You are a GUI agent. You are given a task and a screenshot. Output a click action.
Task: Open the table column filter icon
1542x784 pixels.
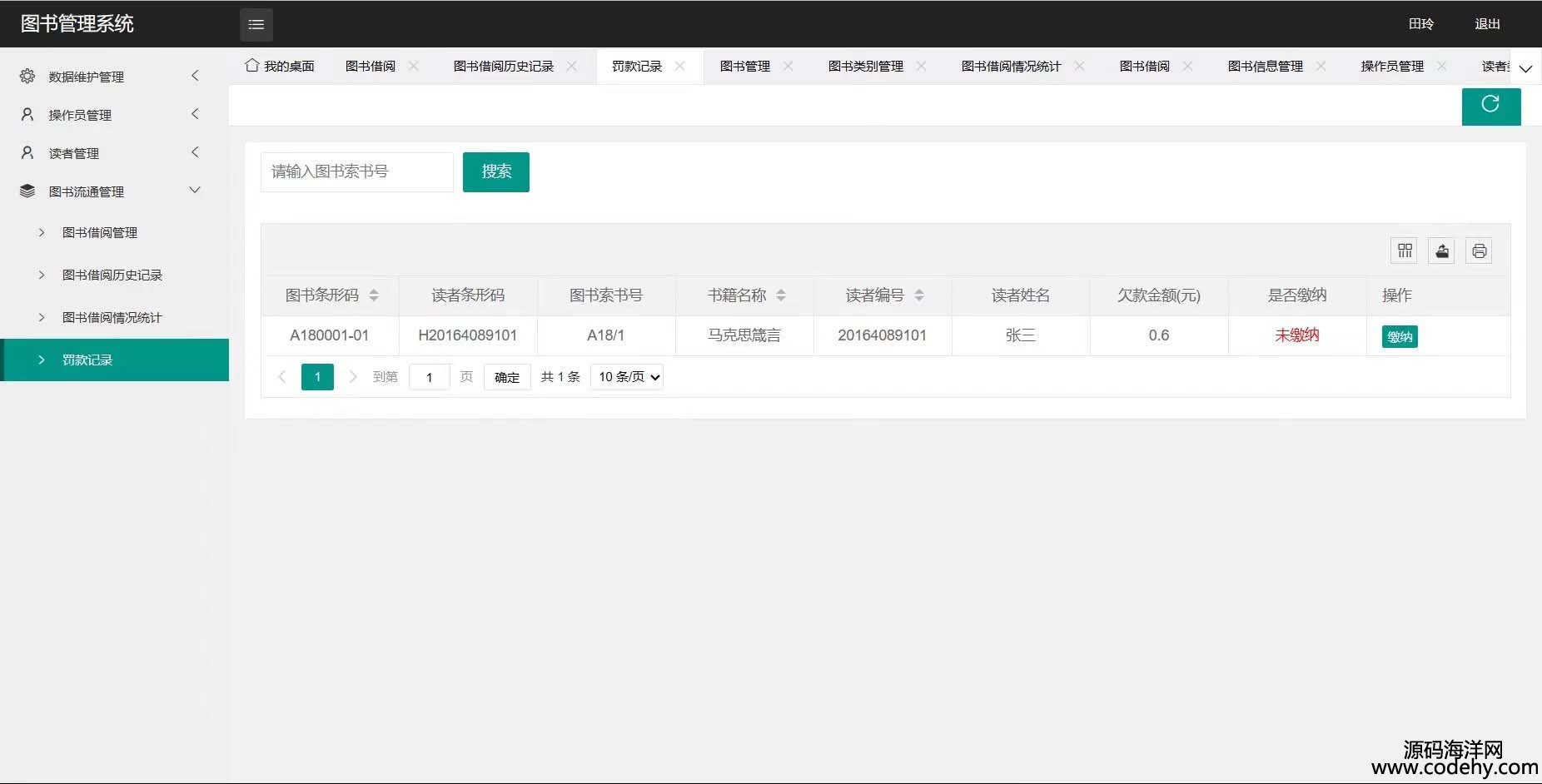[x=1405, y=251]
